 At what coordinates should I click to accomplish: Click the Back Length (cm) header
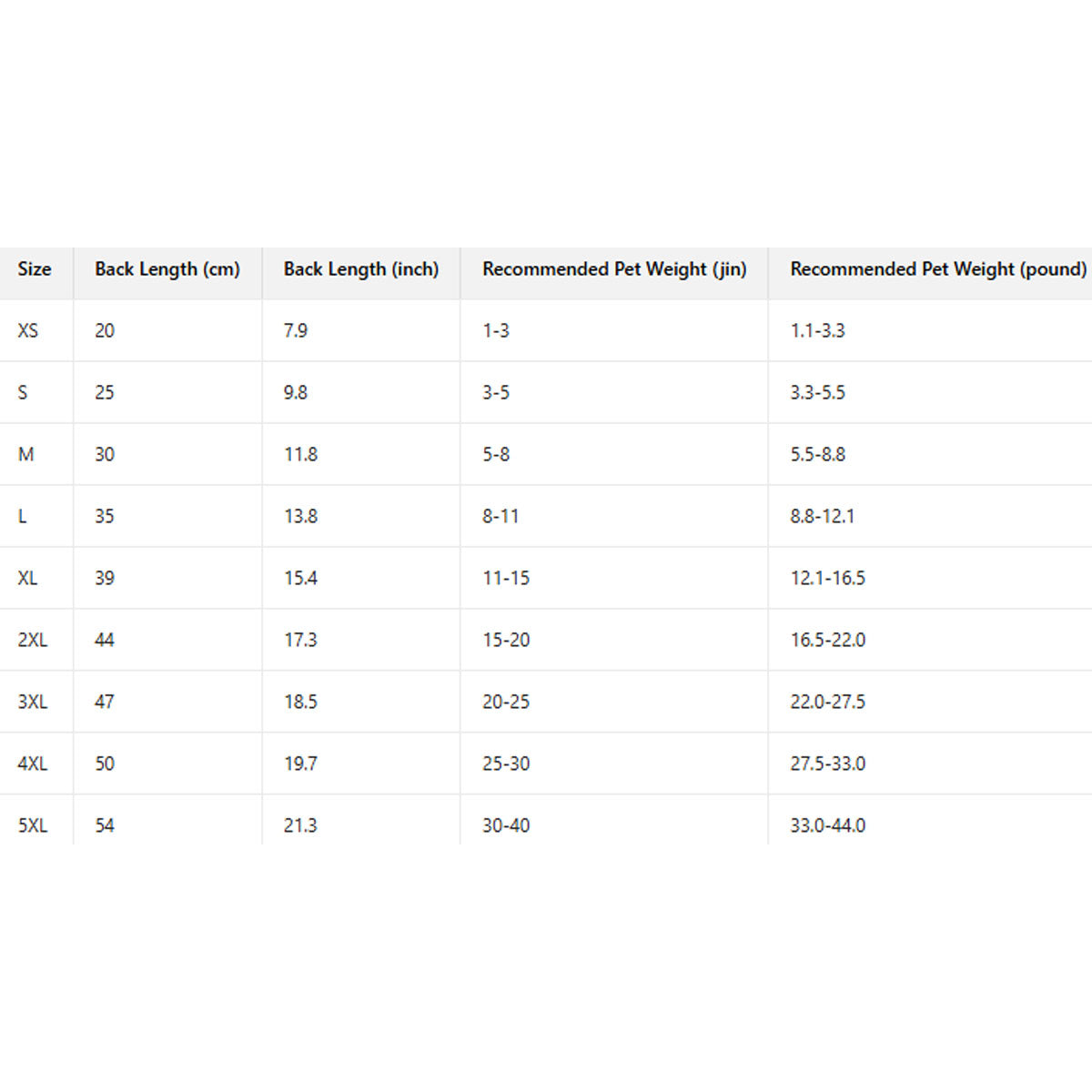pos(167,269)
